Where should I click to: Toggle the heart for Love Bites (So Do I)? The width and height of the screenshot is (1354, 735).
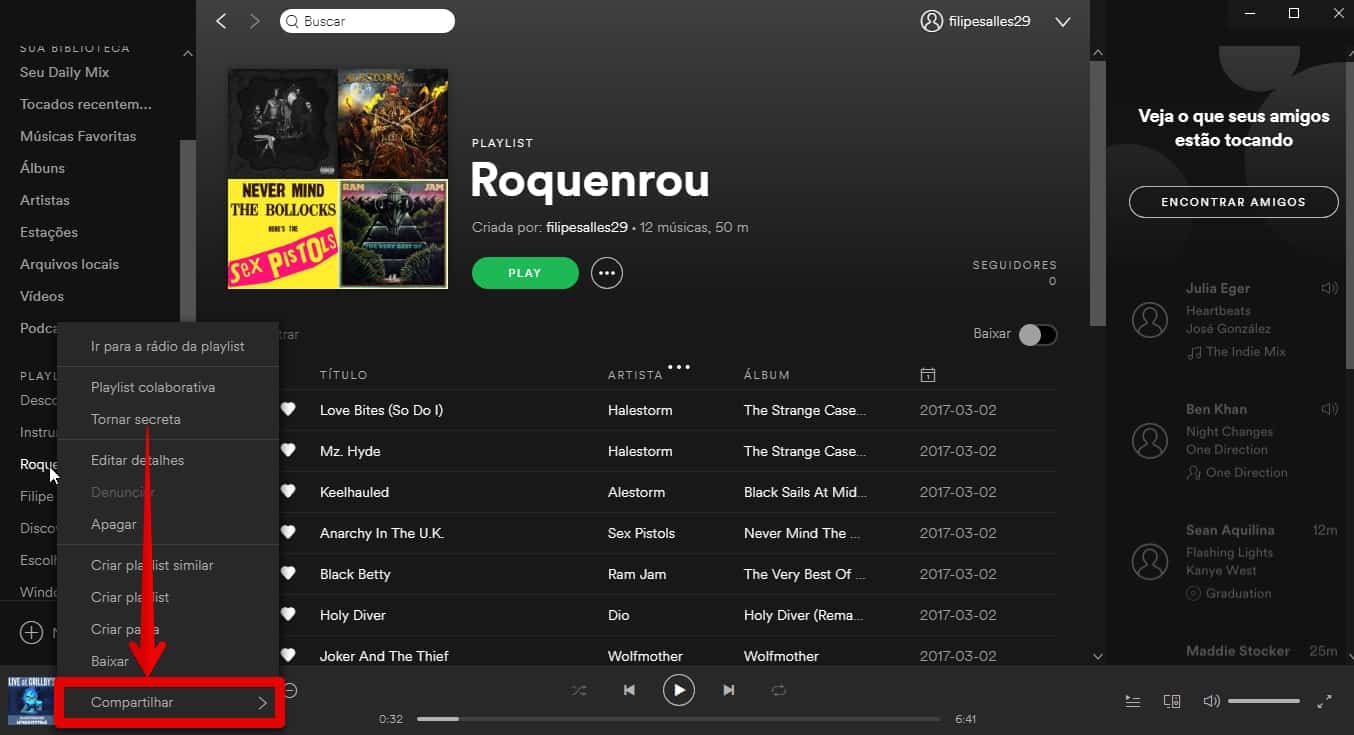tap(288, 410)
